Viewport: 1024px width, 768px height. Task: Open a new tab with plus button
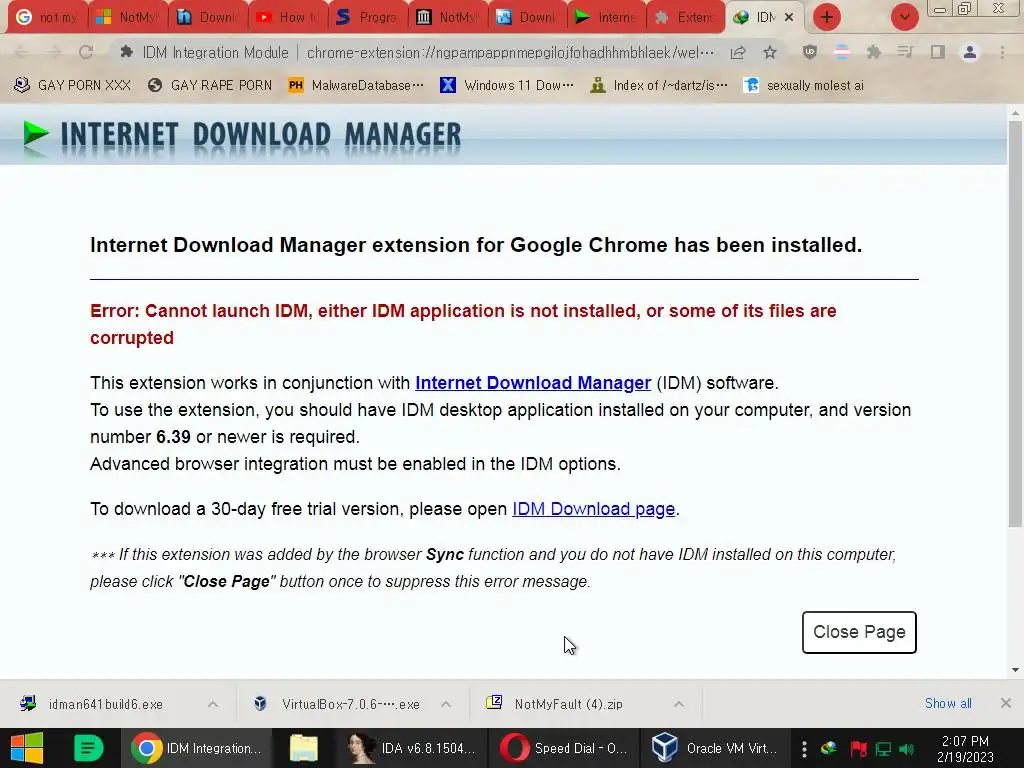827,17
